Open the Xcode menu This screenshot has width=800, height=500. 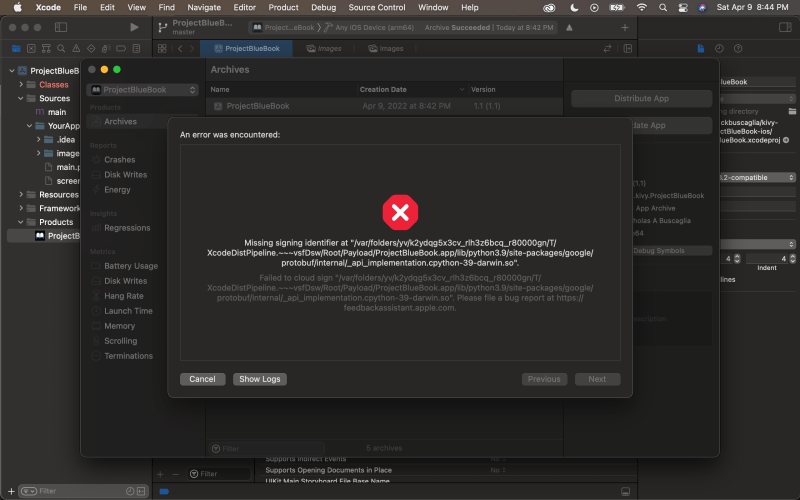pyautogui.click(x=48, y=8)
